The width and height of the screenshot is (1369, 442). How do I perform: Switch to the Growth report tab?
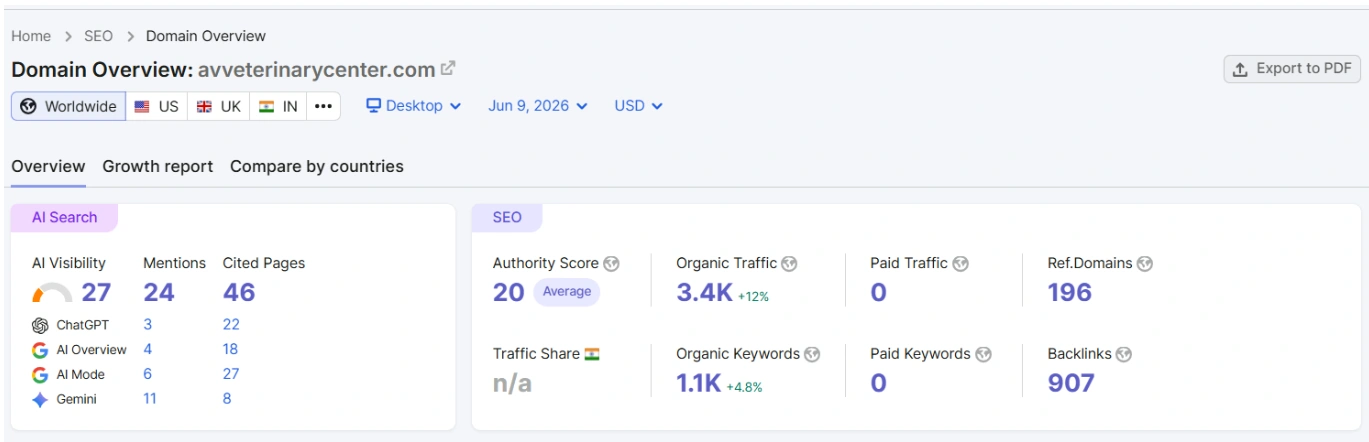(158, 166)
